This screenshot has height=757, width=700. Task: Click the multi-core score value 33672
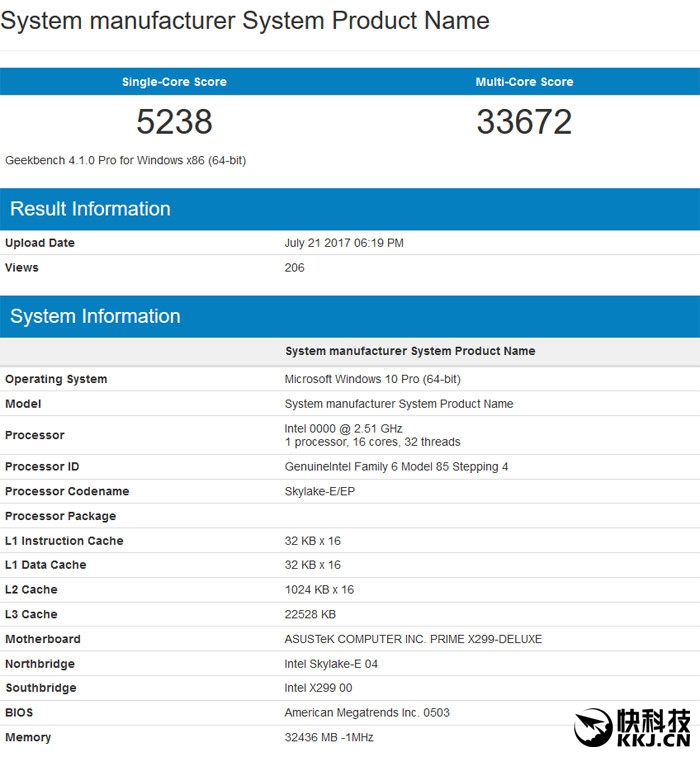coord(524,122)
